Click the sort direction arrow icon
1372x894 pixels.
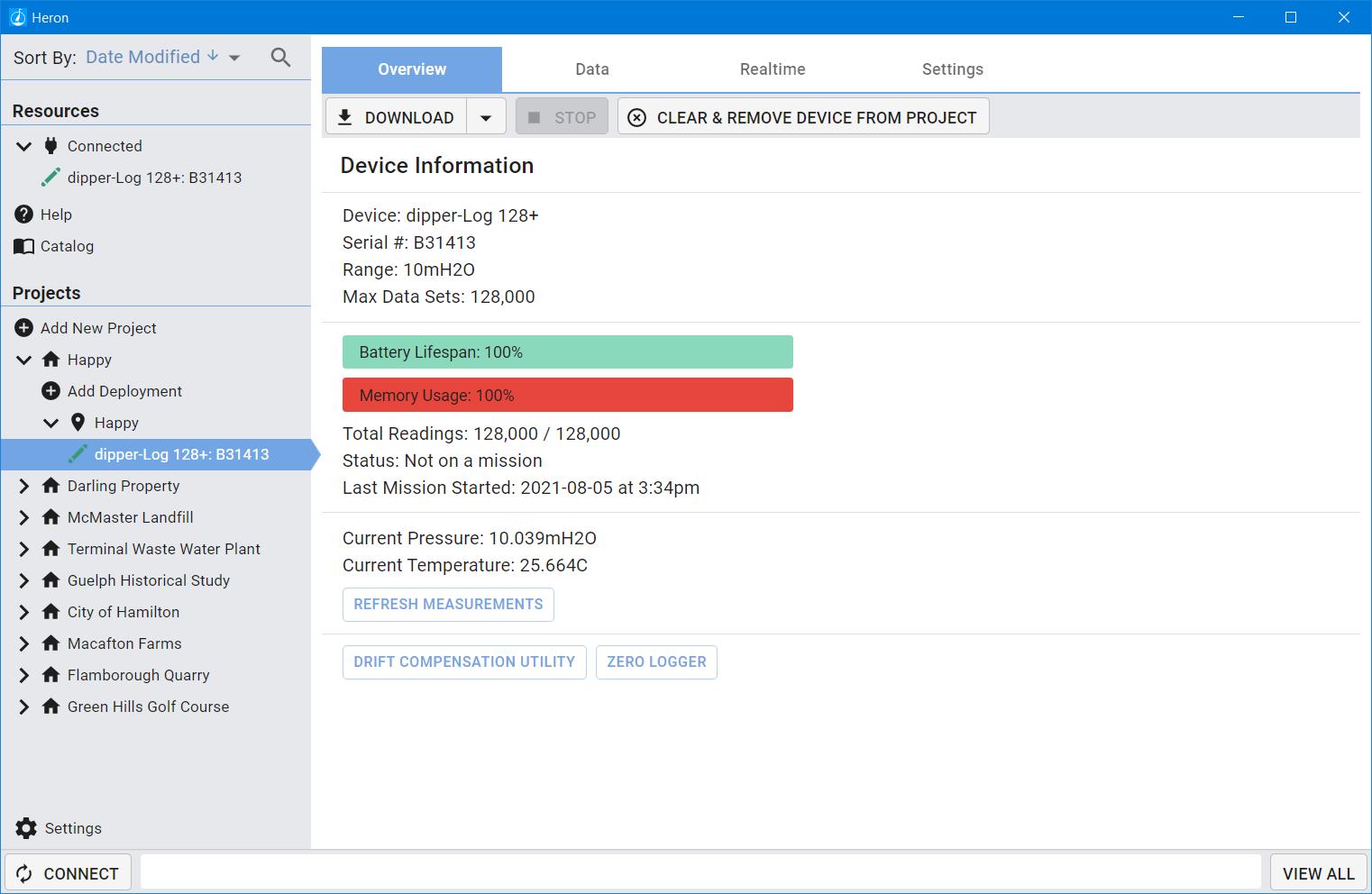[213, 56]
